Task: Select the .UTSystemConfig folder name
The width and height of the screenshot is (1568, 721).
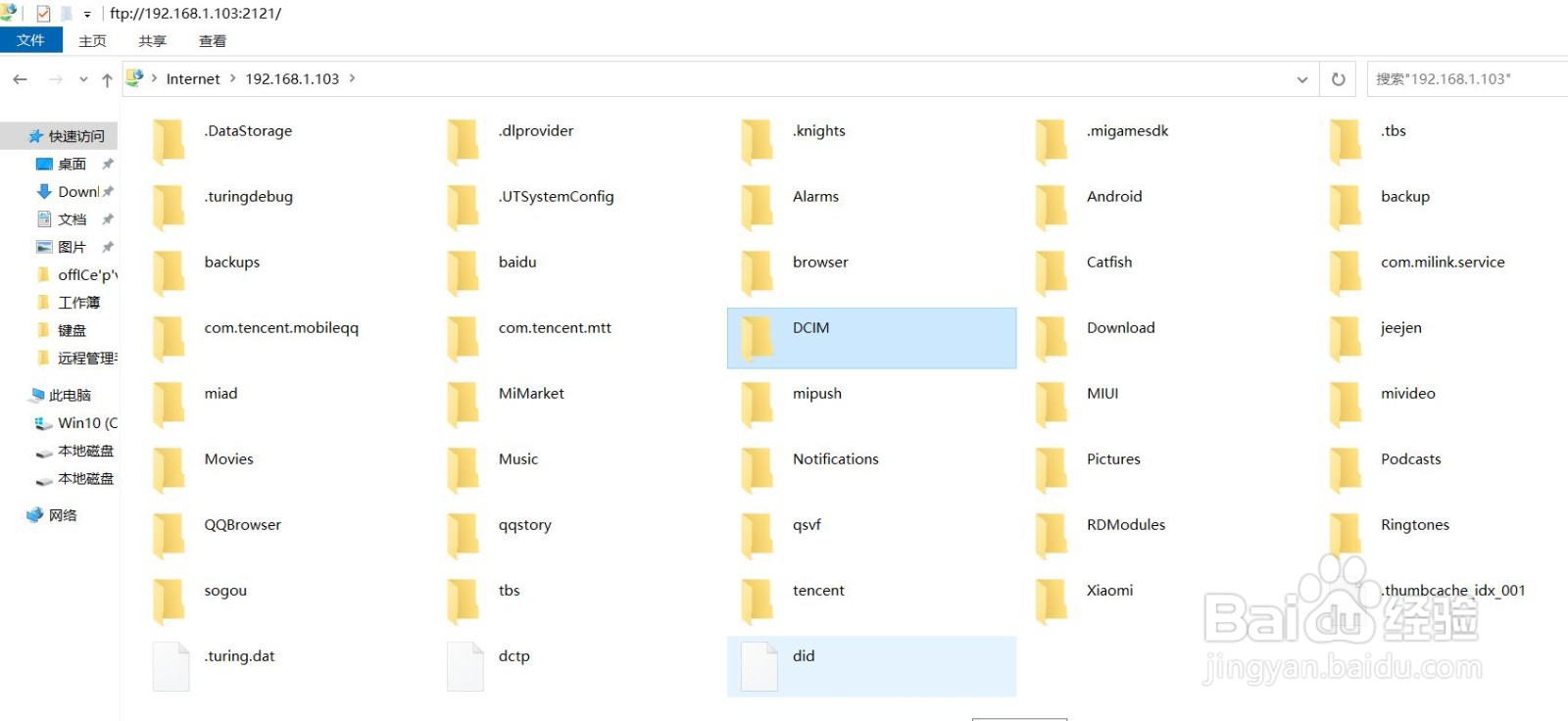Action: coord(556,196)
